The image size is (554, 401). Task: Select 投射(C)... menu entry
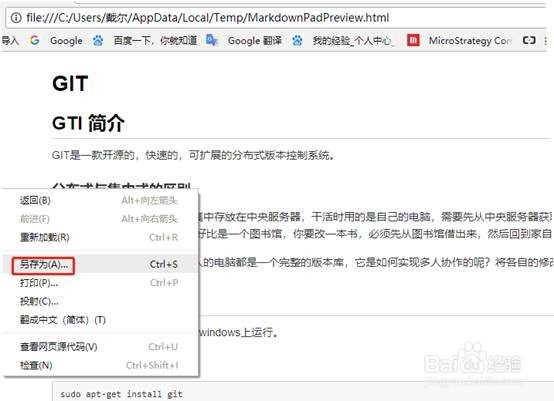click(x=101, y=301)
